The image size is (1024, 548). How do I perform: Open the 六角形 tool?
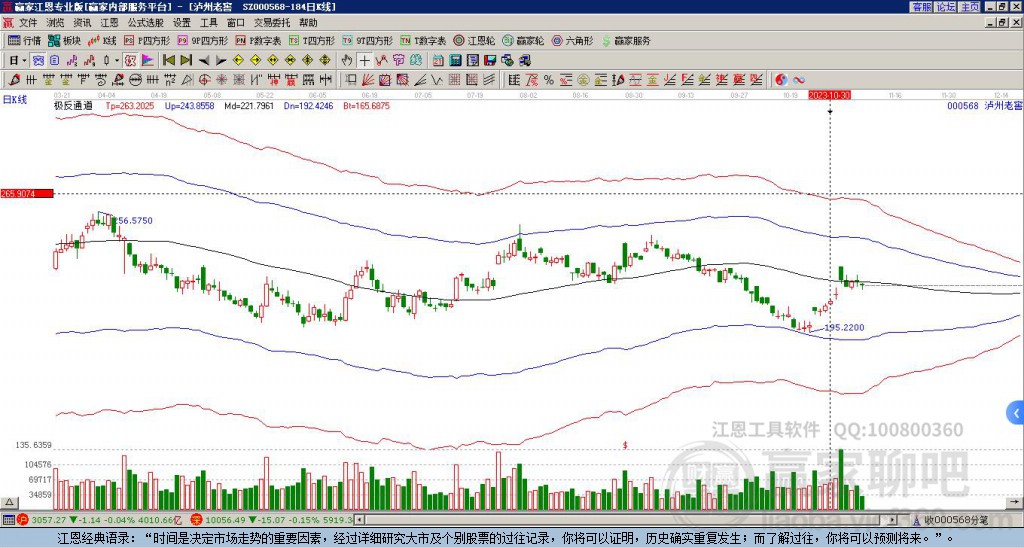coord(572,40)
